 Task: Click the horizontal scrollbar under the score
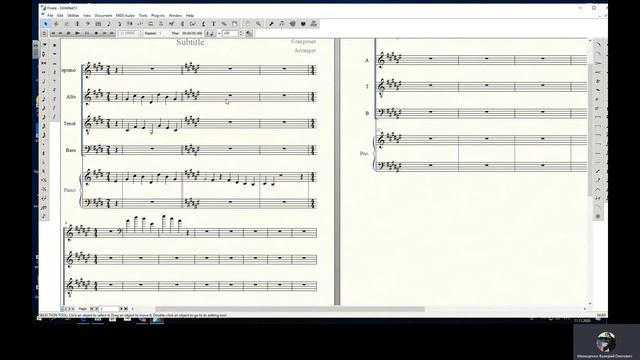click(x=290, y=309)
